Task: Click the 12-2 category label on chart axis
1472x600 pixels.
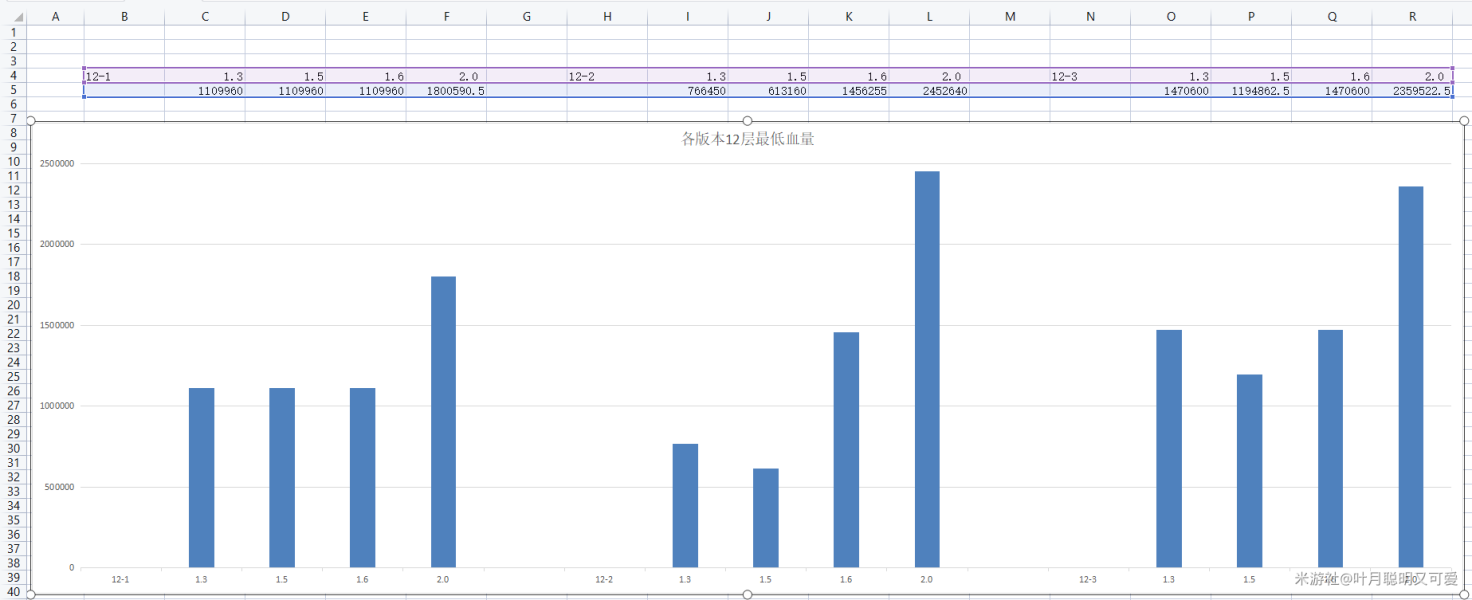Action: point(604,579)
